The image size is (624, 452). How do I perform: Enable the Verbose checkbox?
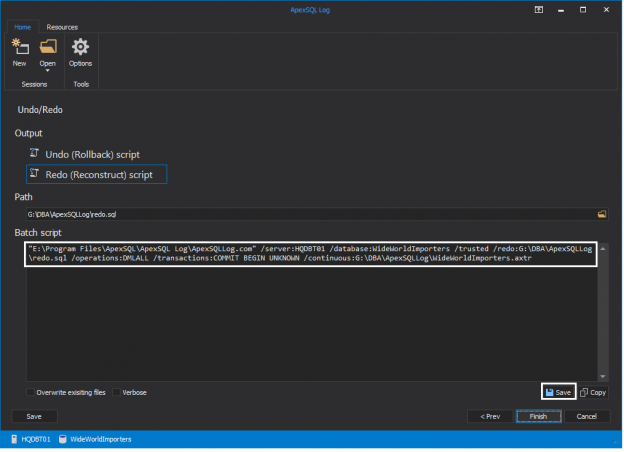[117, 393]
